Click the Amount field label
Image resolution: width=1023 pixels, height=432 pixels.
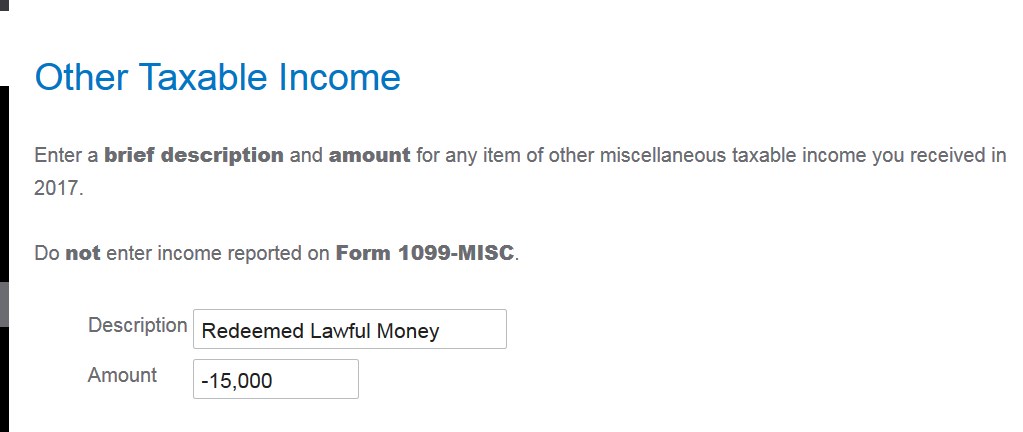(x=122, y=375)
